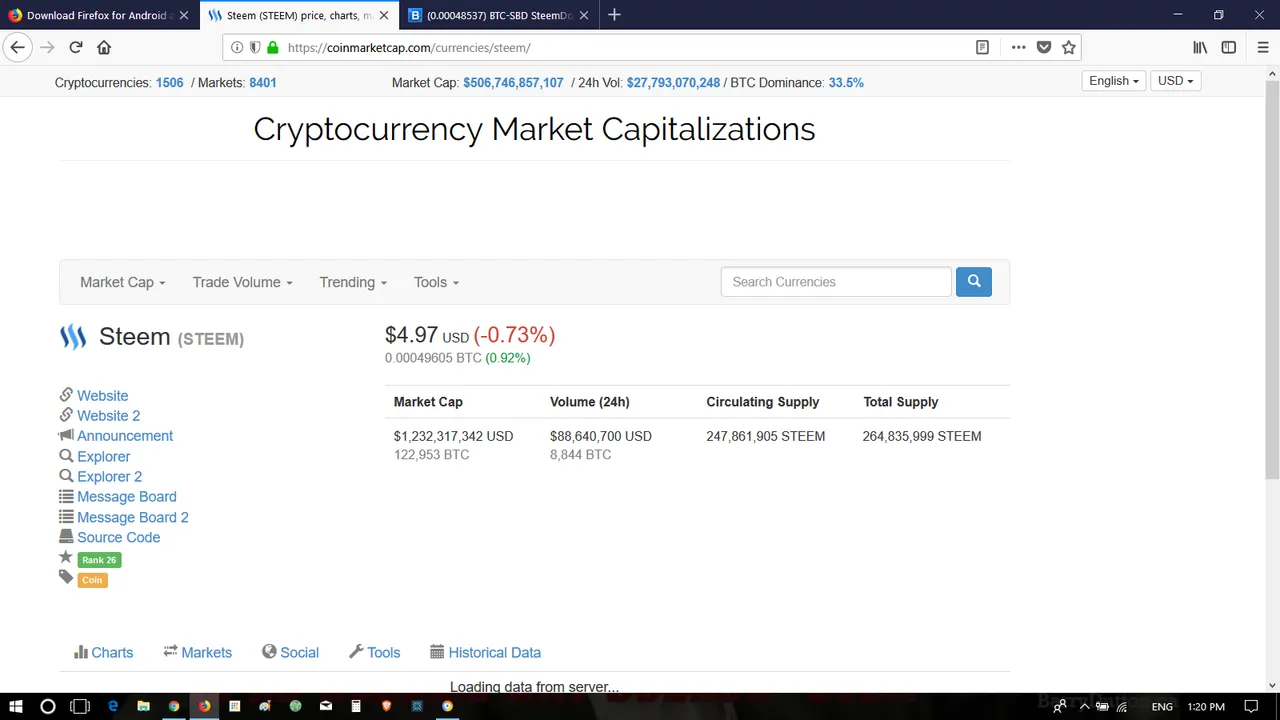Save page to Pocket
The height and width of the screenshot is (720, 1280).
[1044, 47]
